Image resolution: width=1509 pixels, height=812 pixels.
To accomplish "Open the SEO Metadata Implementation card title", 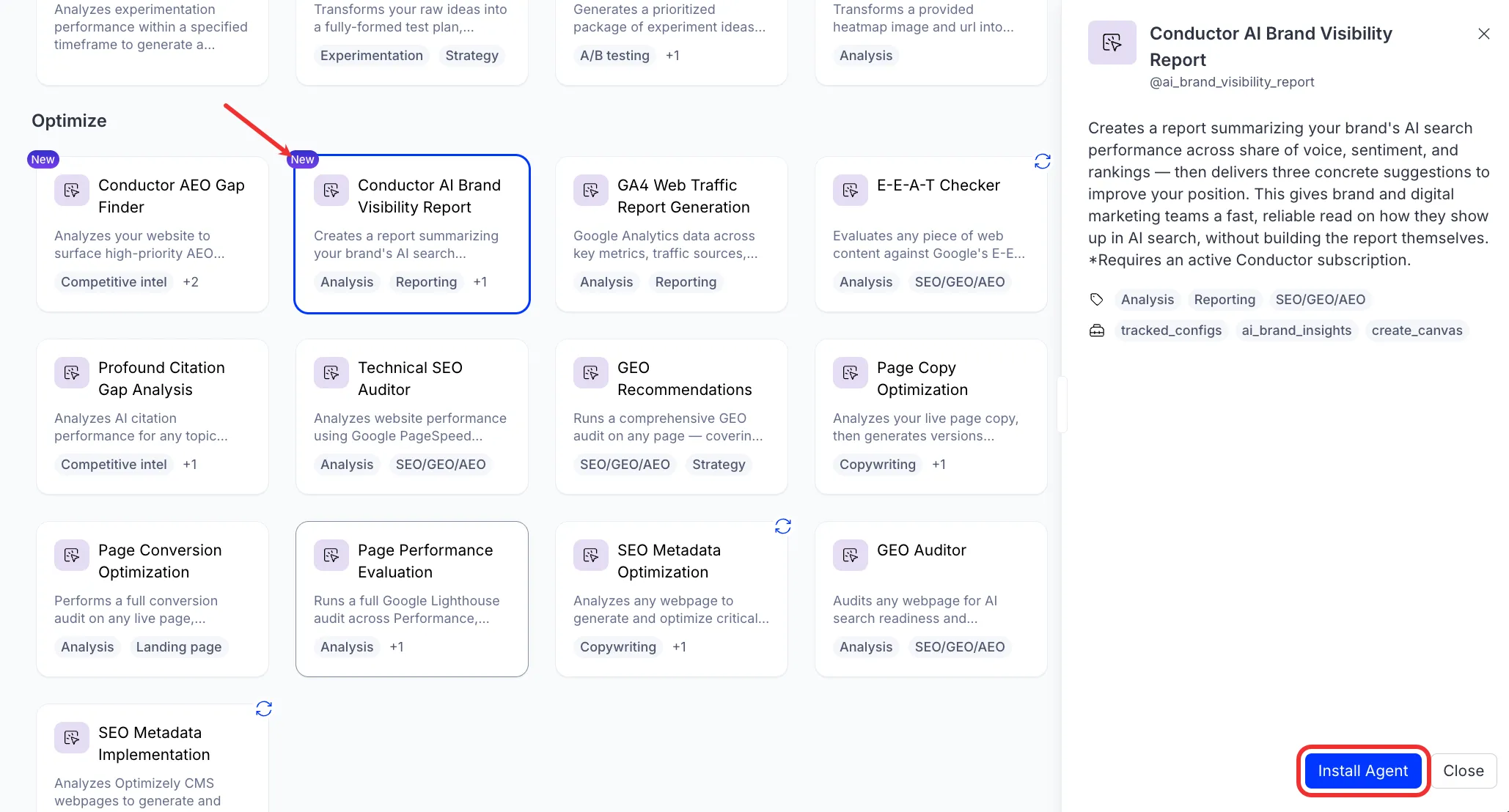I will [154, 744].
